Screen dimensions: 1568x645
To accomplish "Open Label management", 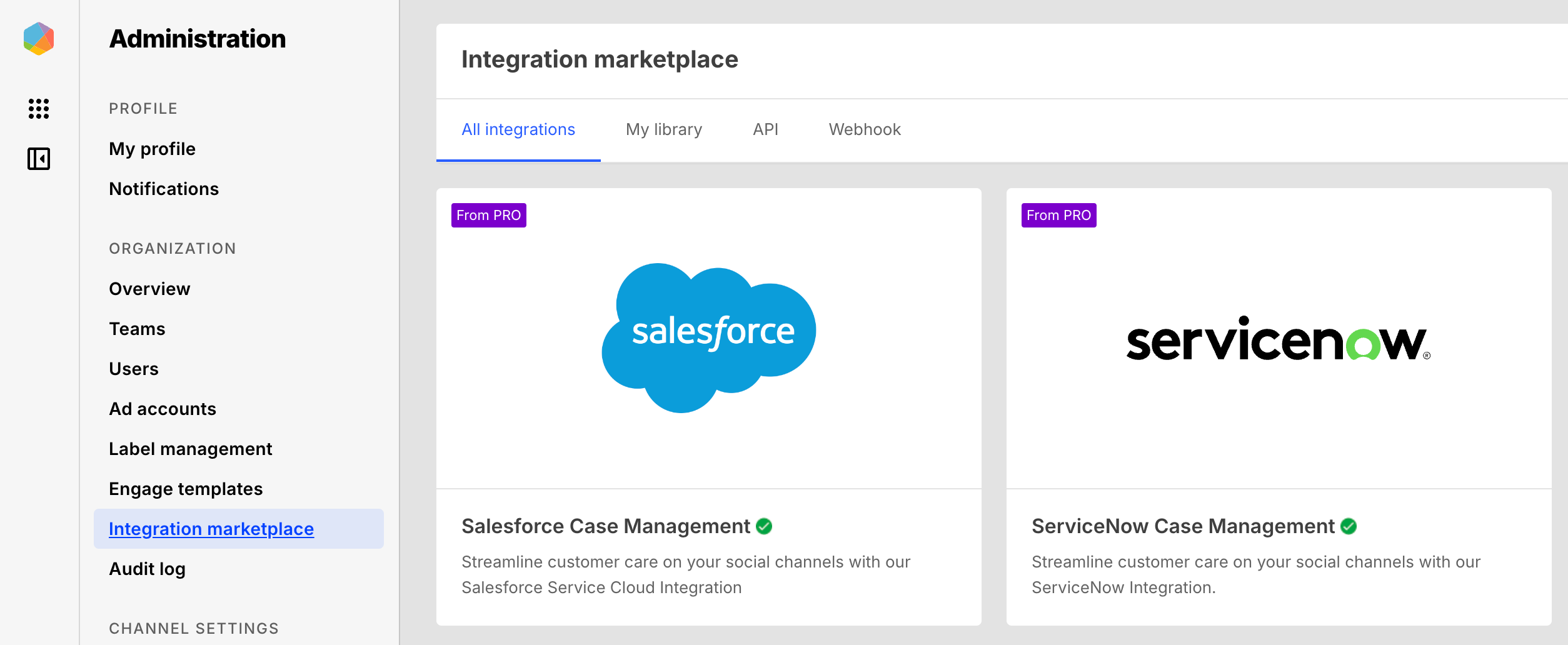I will click(x=191, y=449).
